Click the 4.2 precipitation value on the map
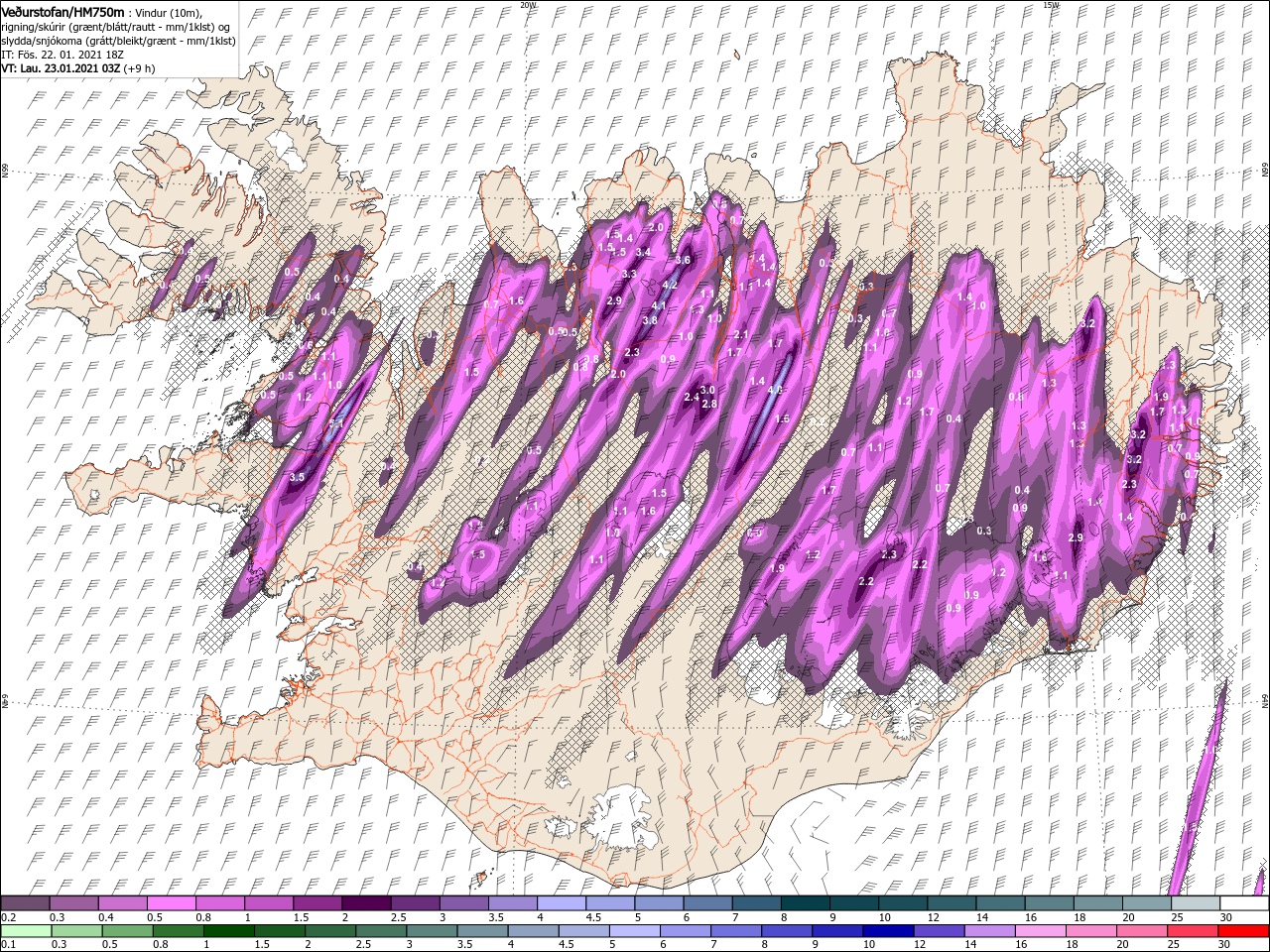The height and width of the screenshot is (952, 1270). point(670,285)
